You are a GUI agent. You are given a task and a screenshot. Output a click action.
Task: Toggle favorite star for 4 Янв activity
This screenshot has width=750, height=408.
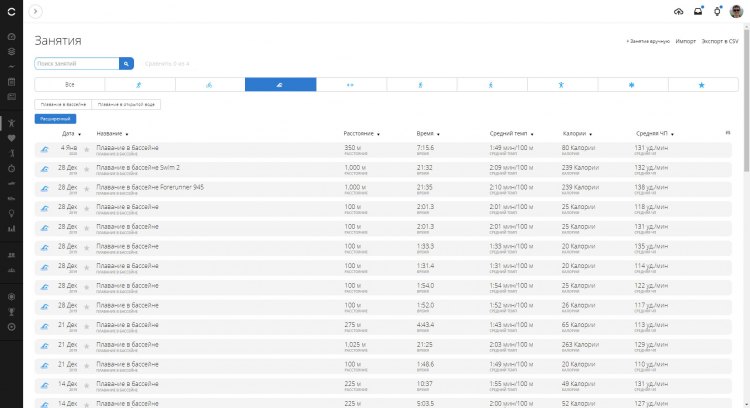coord(87,150)
